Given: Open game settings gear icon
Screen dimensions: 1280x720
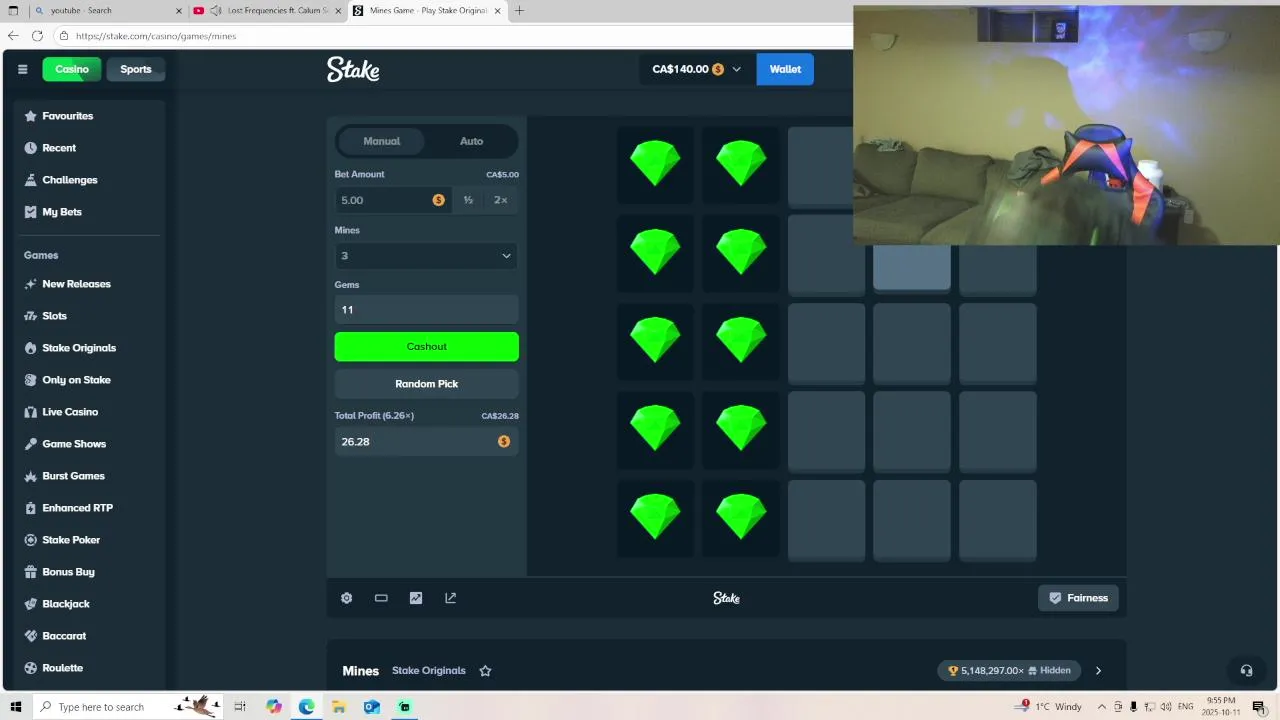Looking at the screenshot, I should click(x=346, y=598).
